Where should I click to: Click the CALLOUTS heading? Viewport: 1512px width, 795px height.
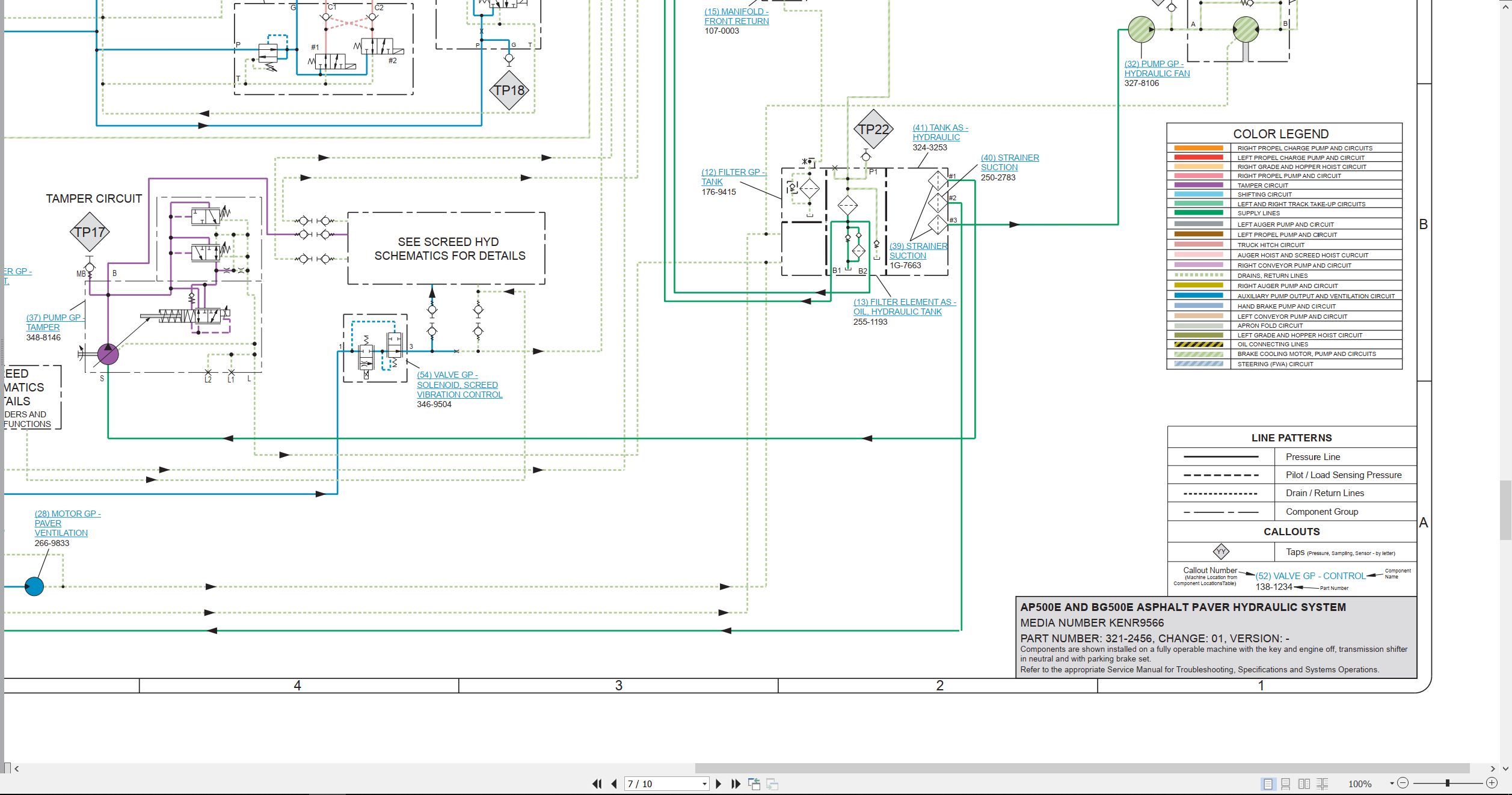[x=1291, y=532]
